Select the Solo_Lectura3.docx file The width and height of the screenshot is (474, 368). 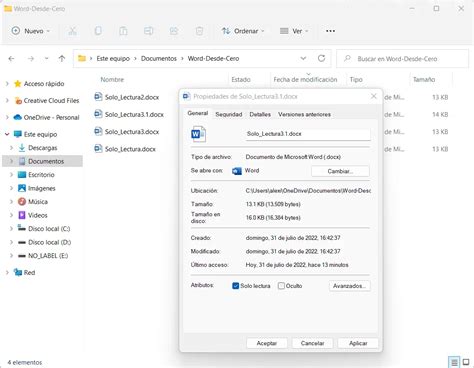click(132, 132)
